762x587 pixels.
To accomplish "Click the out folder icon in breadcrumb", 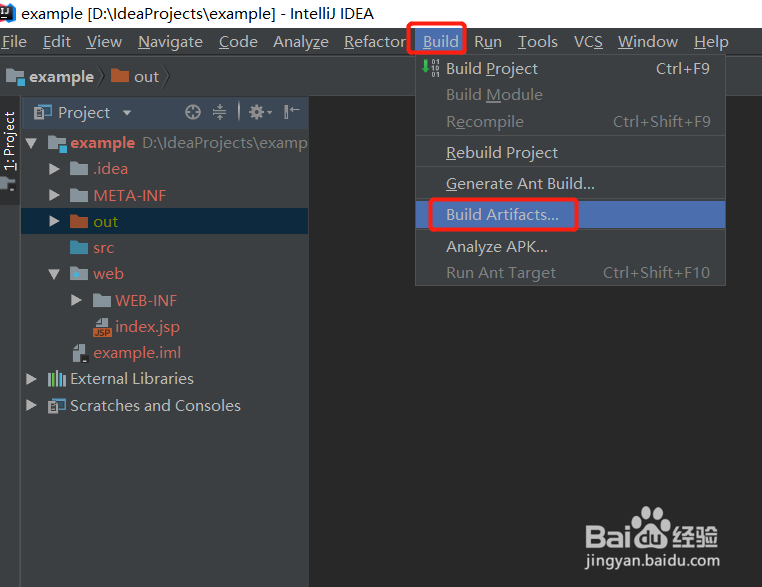I will [x=120, y=76].
